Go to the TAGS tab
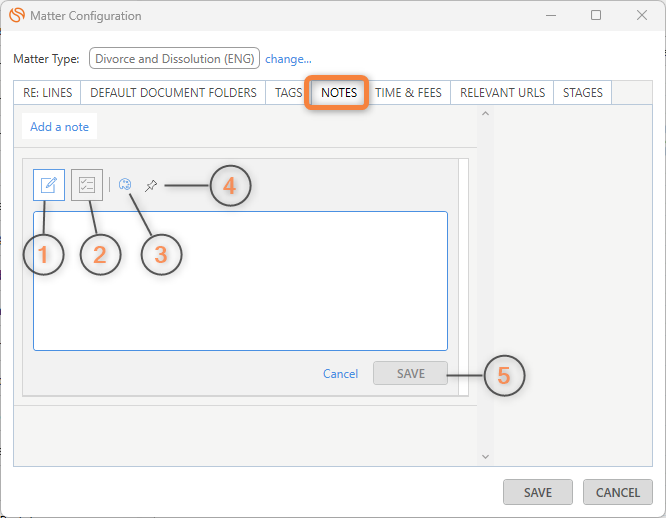 point(288,92)
